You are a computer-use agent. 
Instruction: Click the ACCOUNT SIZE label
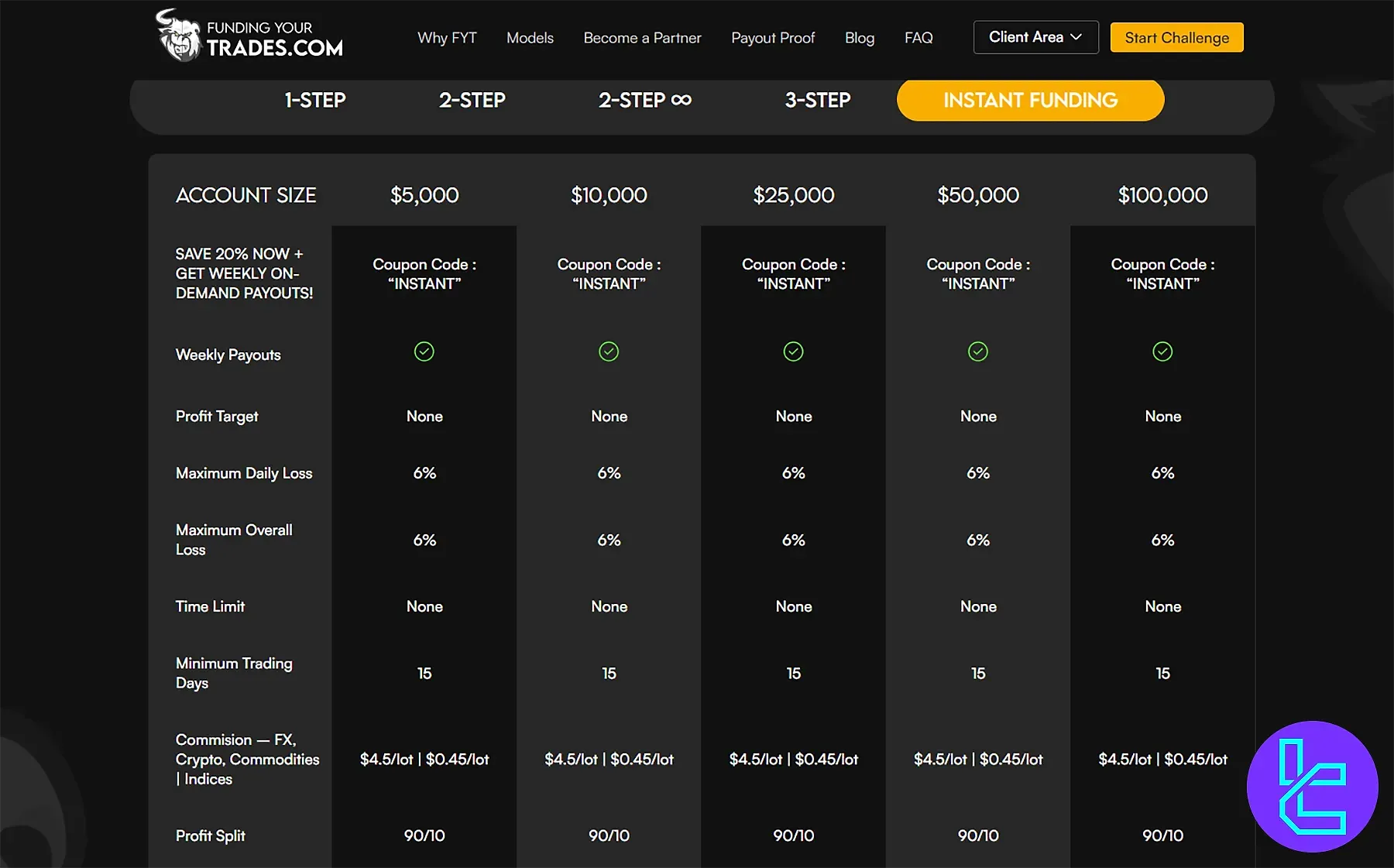coord(245,195)
